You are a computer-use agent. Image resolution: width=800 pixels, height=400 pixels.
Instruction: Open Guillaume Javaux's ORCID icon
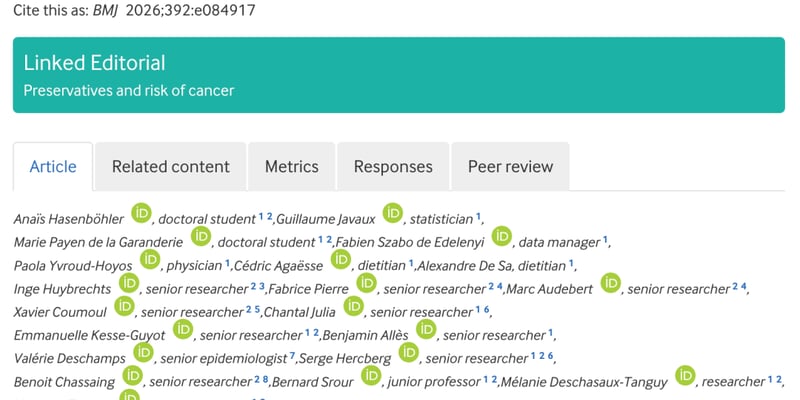point(393,213)
